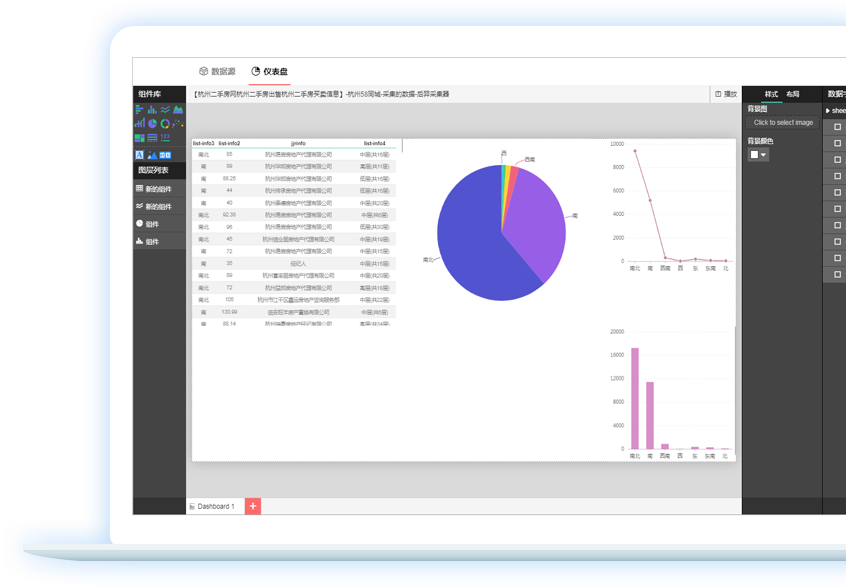Select the pie chart component icon
846x587 pixels.
(x=152, y=123)
